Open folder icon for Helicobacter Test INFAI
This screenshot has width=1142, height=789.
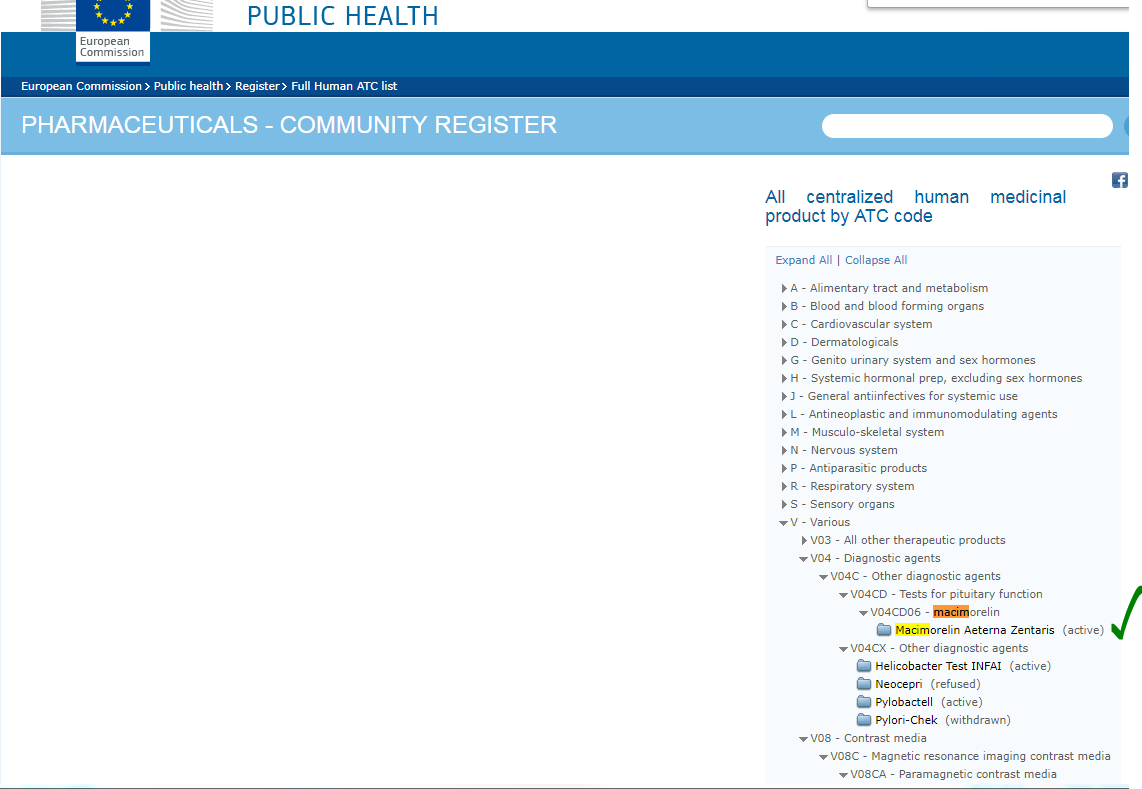(x=864, y=665)
